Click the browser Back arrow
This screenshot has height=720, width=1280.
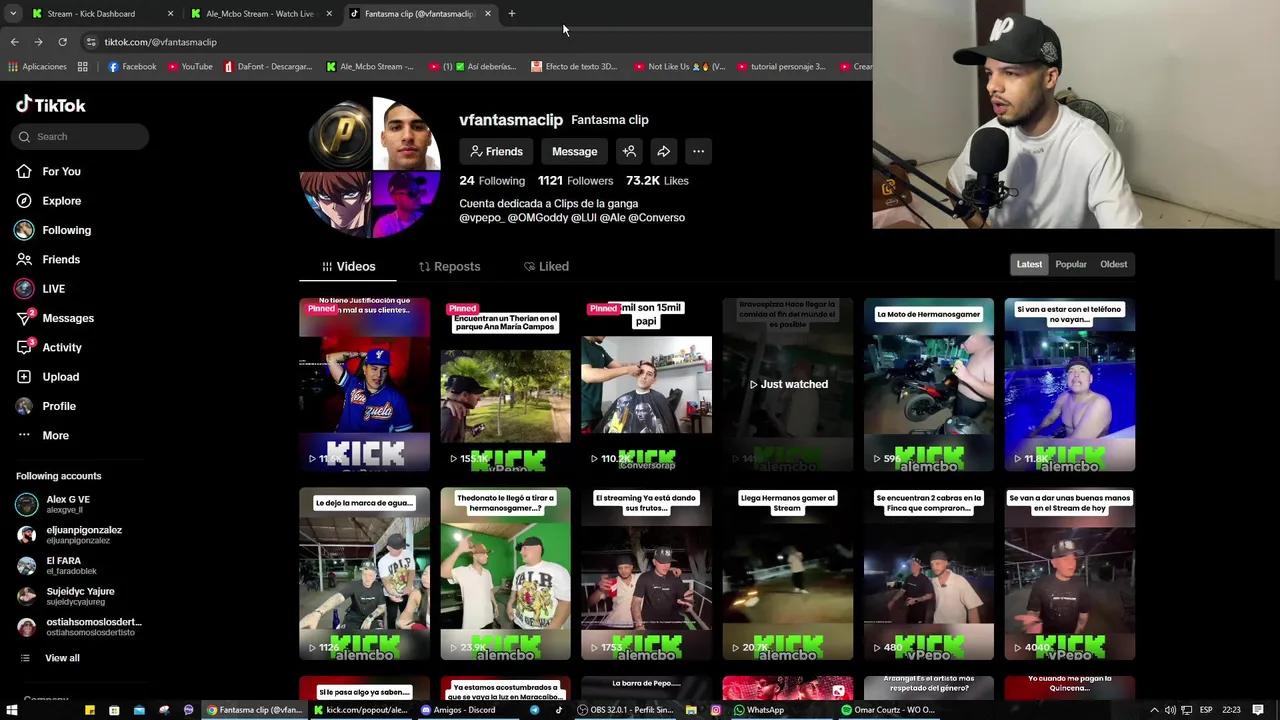(14, 42)
